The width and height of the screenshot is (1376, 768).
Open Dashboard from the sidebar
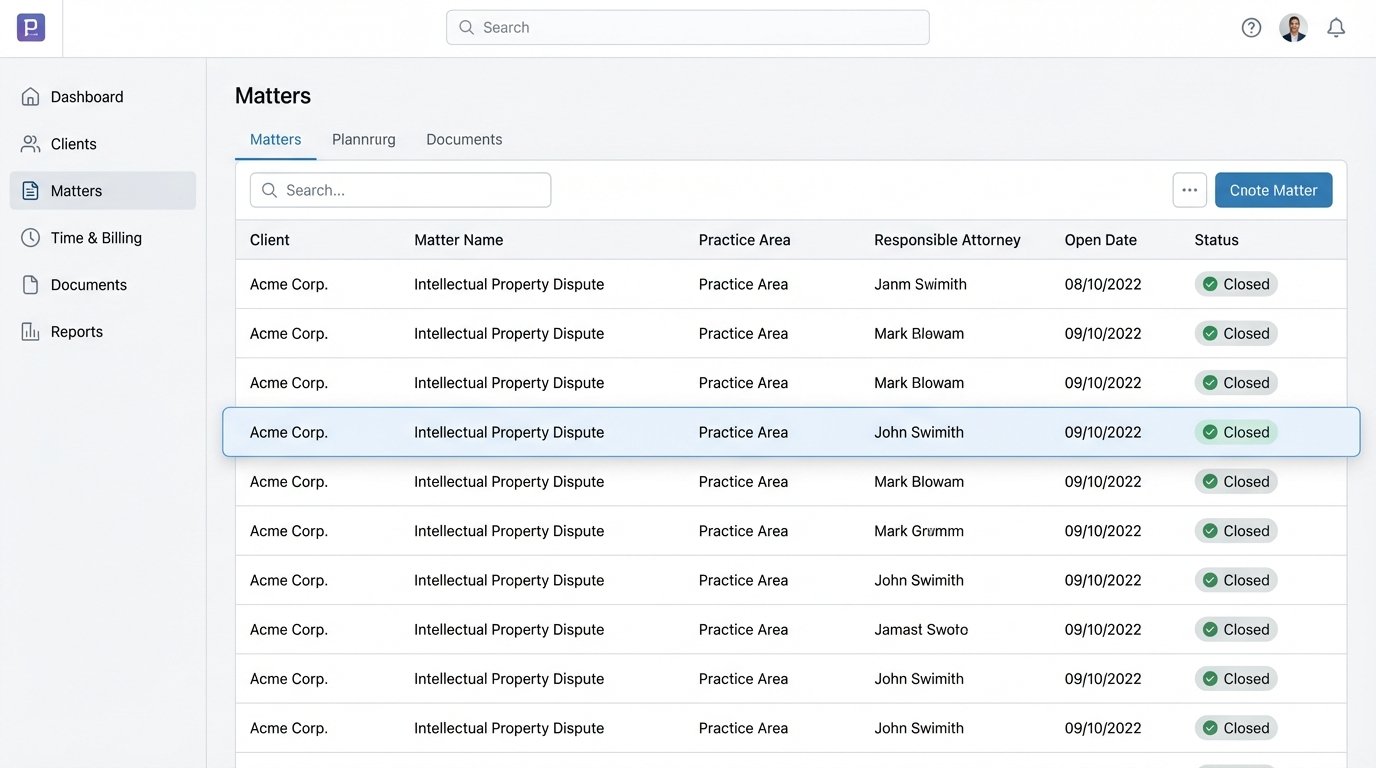[86, 97]
